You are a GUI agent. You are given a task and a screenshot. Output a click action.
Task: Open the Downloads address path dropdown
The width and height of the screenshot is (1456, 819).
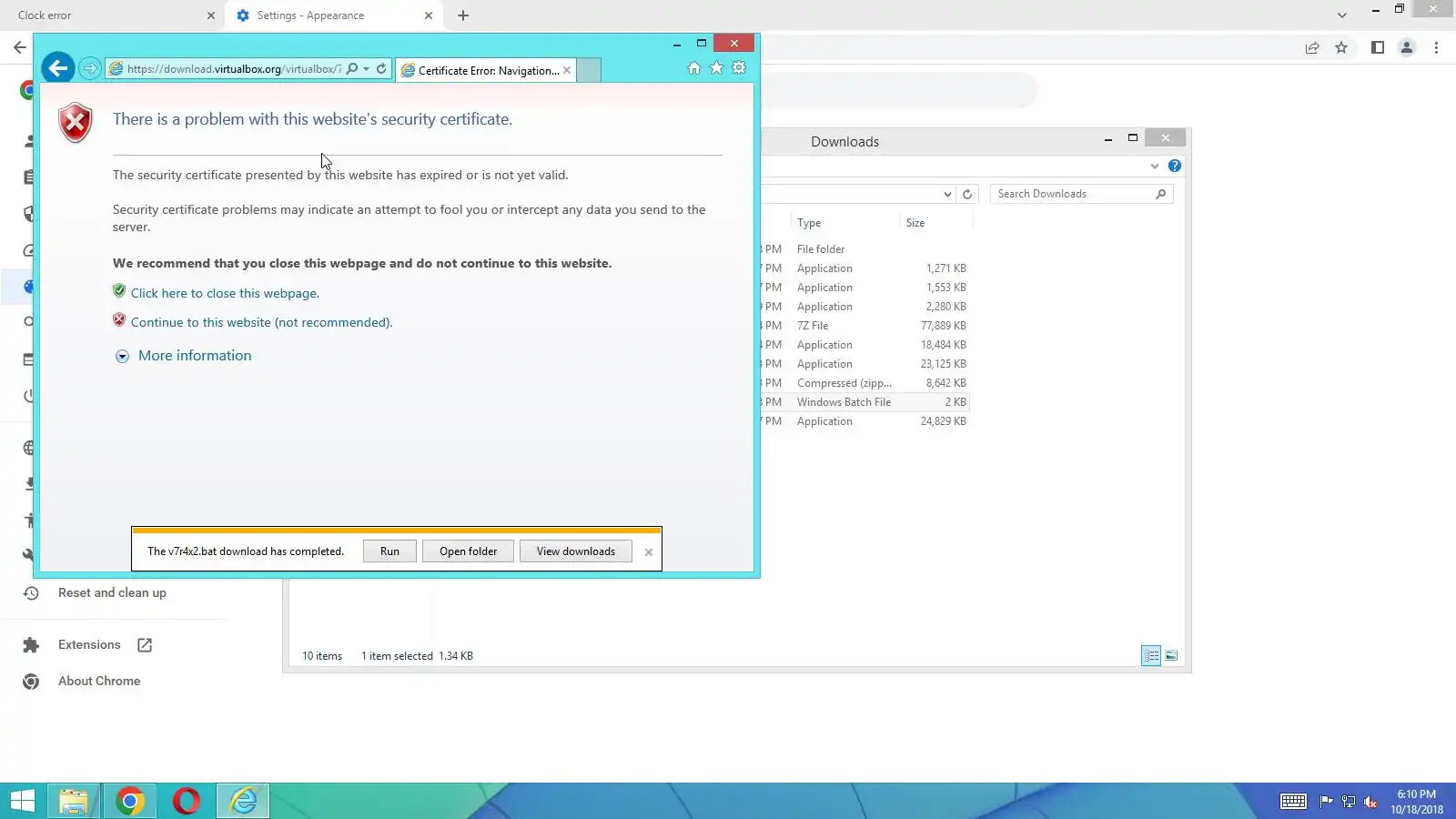(x=947, y=194)
